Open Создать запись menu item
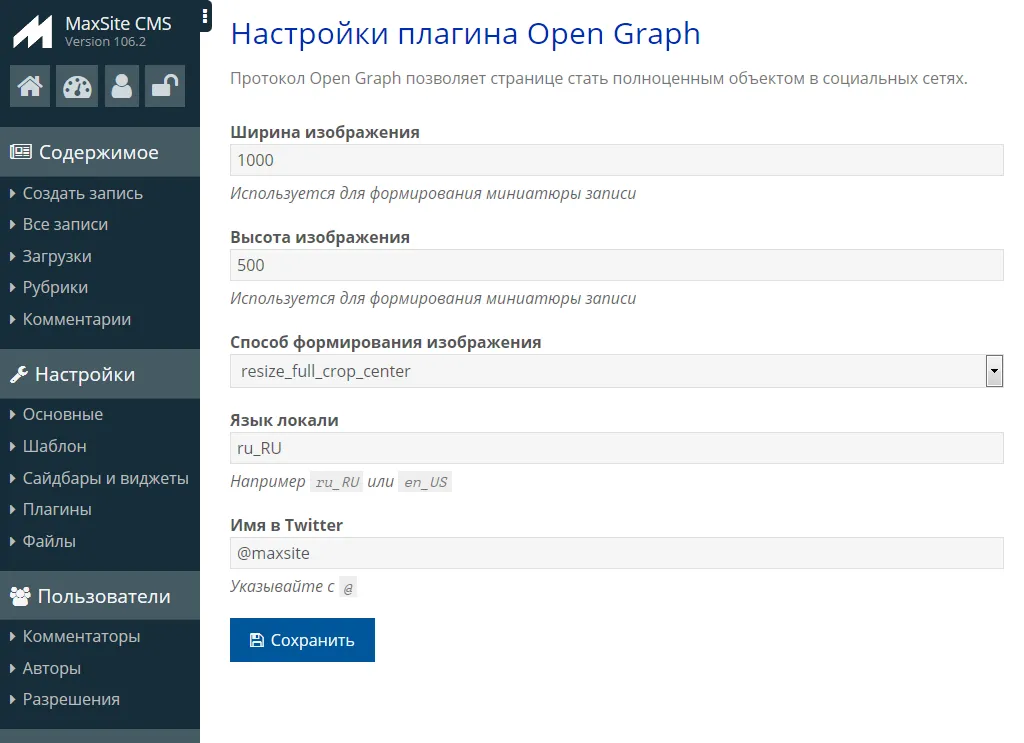The image size is (1024, 743). (82, 193)
